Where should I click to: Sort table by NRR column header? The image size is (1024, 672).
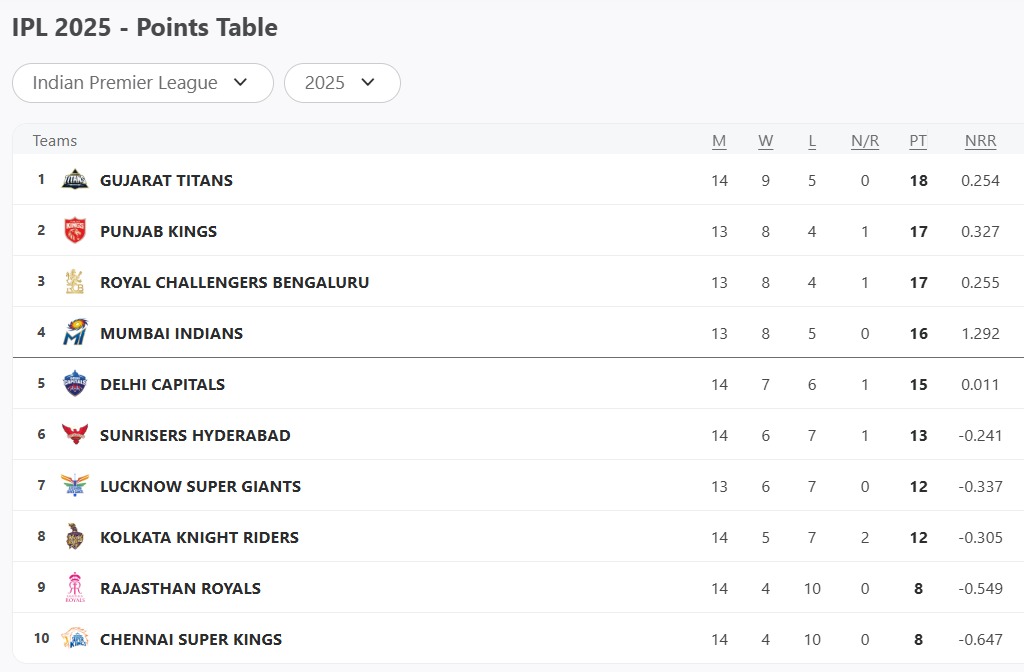click(980, 141)
